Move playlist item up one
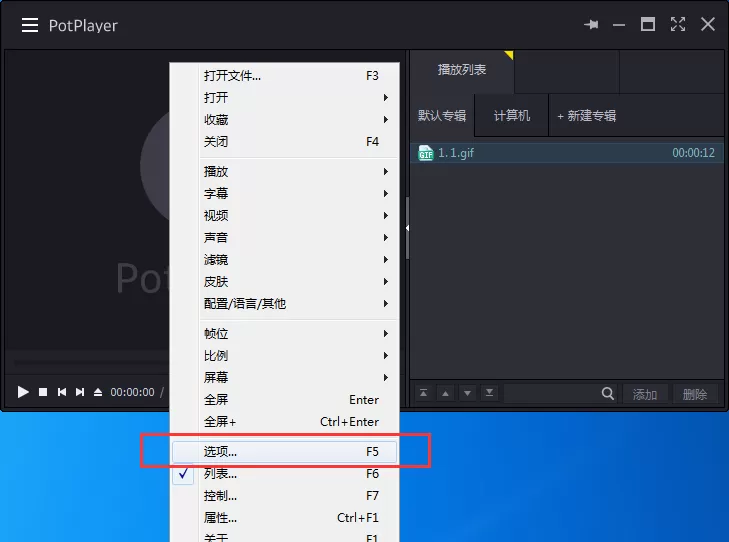The image size is (729, 542). point(445,393)
